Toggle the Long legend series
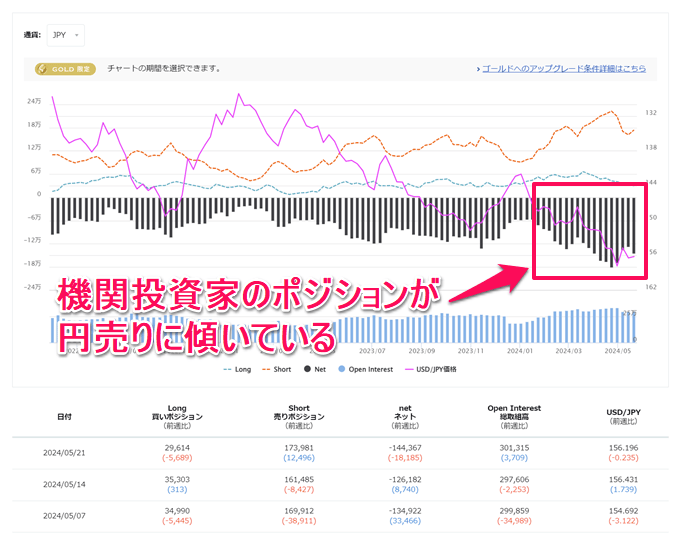The height and width of the screenshot is (549, 680). click(237, 369)
